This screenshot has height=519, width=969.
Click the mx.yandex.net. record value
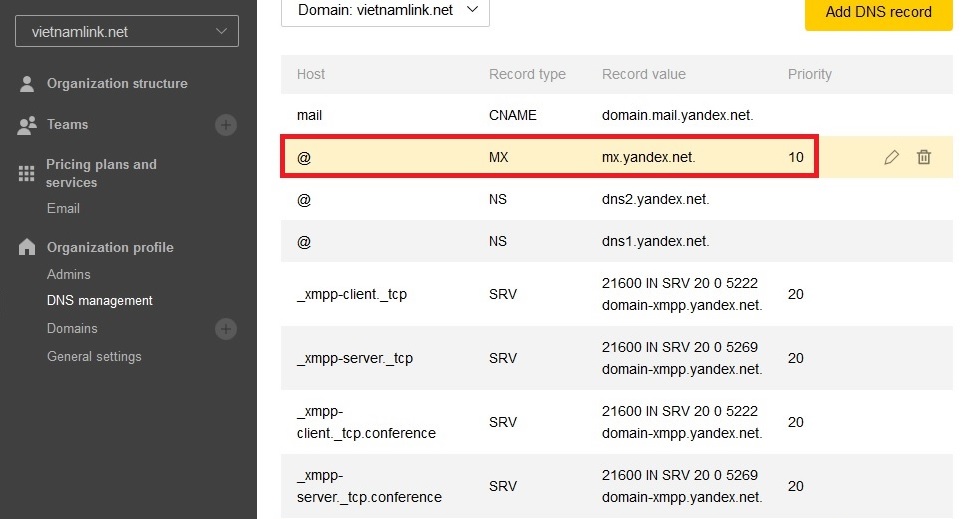(x=648, y=157)
